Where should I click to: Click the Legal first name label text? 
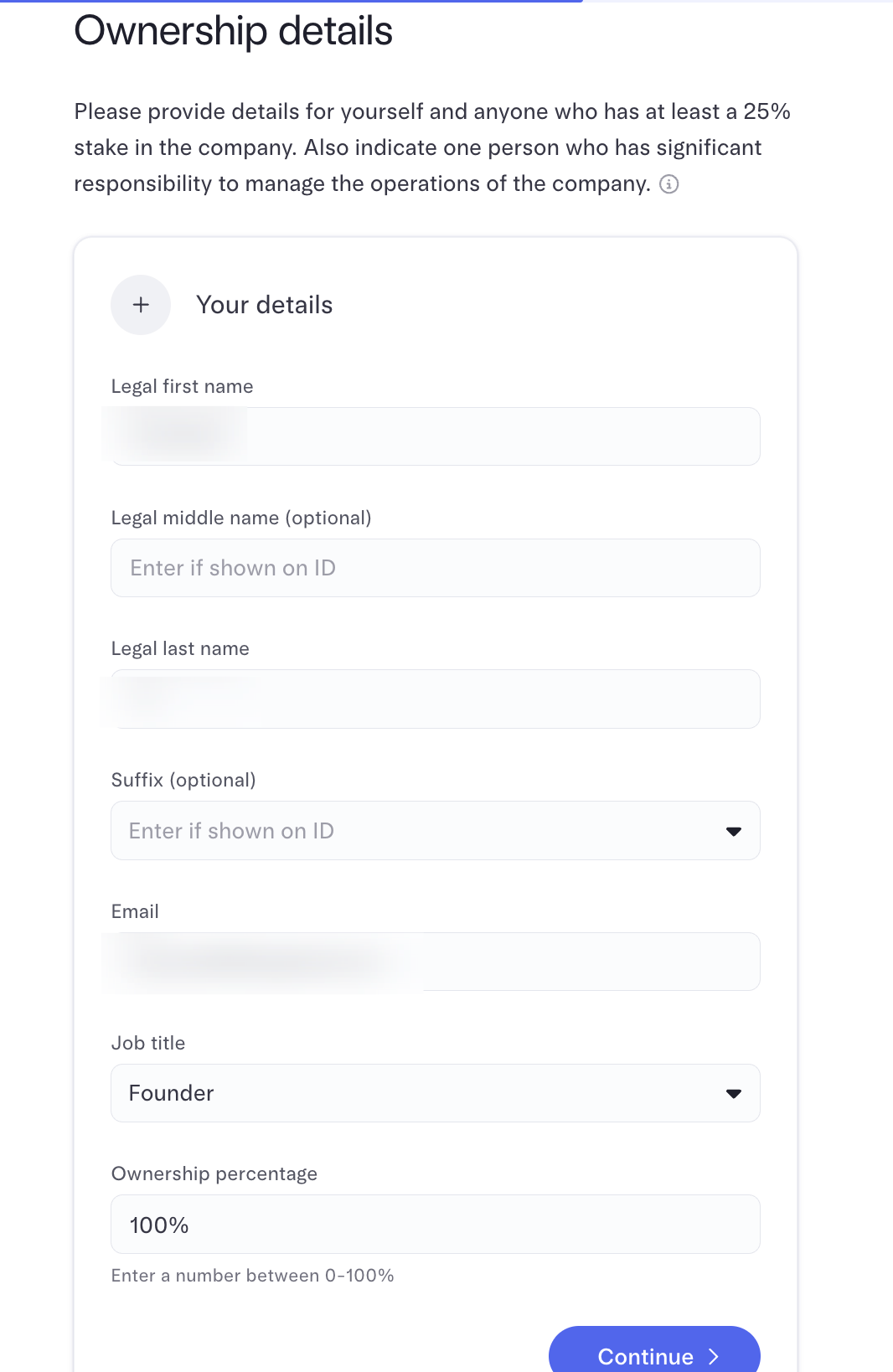point(182,386)
